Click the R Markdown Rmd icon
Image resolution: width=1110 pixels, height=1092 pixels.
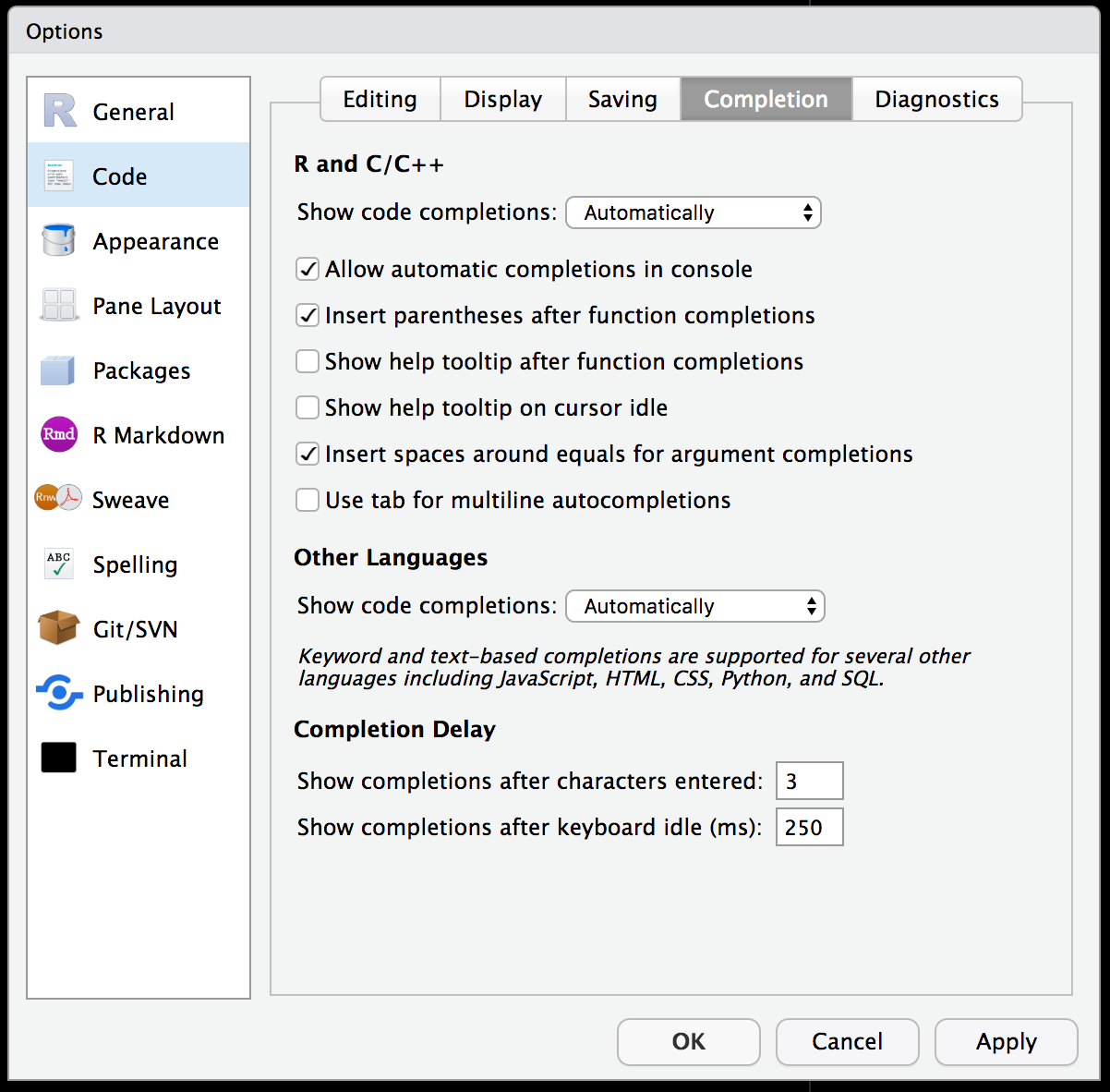pyautogui.click(x=57, y=434)
